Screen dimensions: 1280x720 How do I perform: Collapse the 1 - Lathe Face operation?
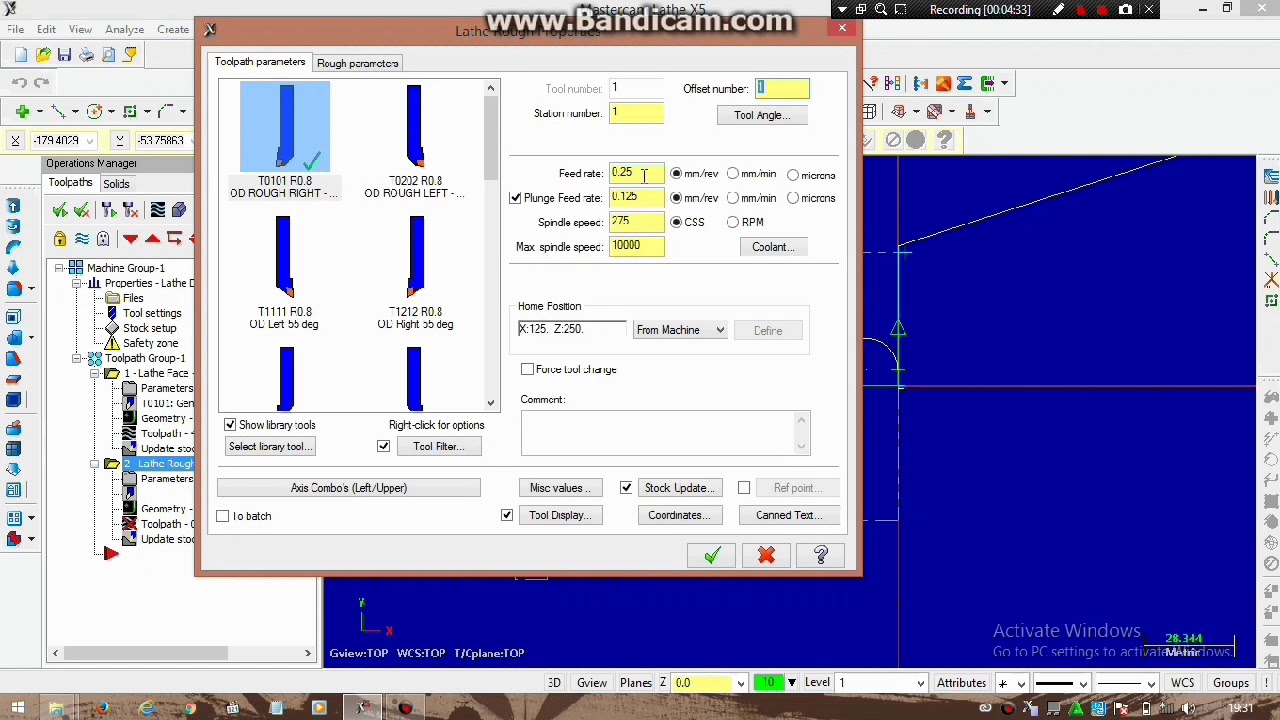[95, 373]
